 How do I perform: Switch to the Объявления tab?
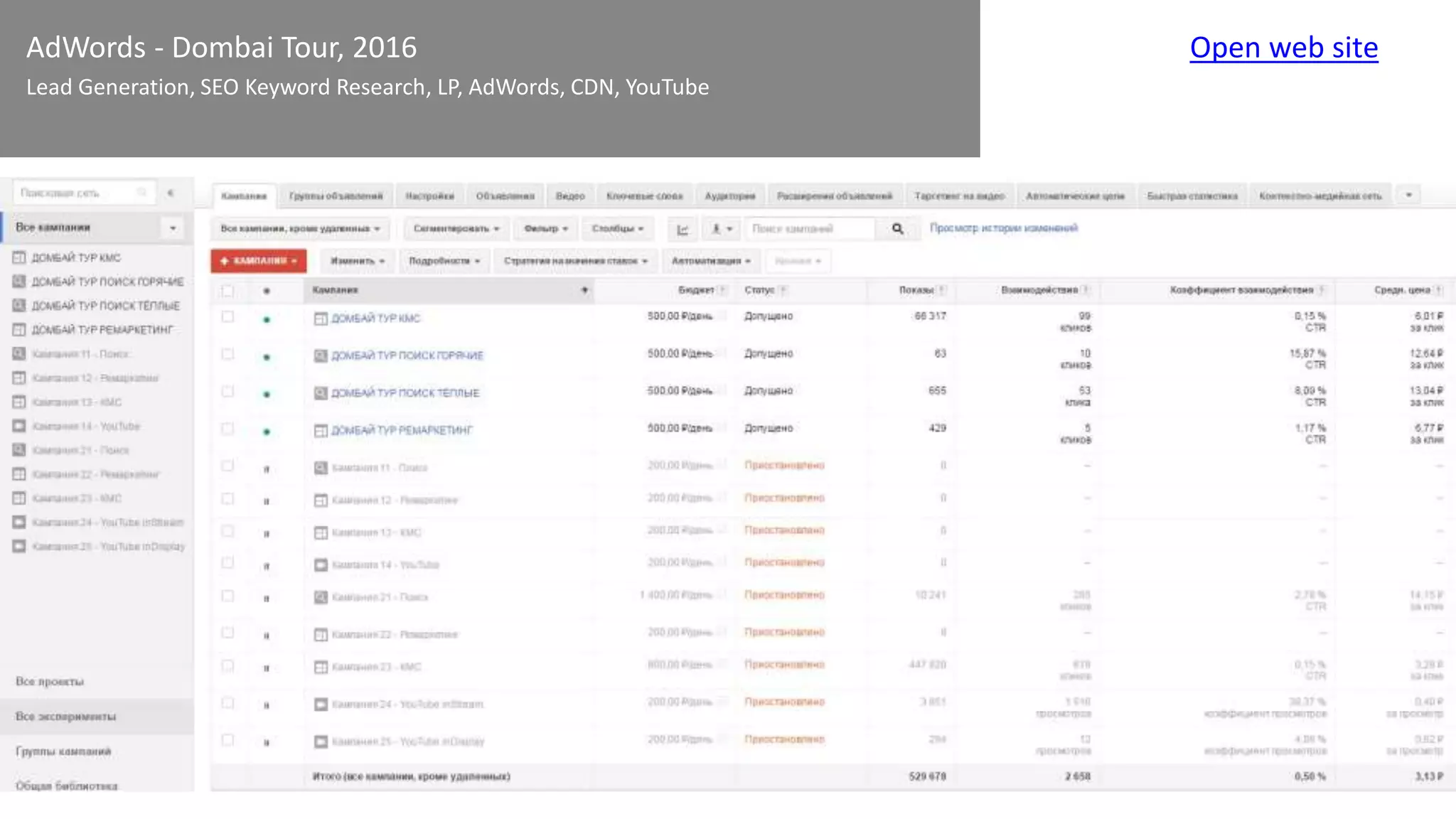coord(505,196)
